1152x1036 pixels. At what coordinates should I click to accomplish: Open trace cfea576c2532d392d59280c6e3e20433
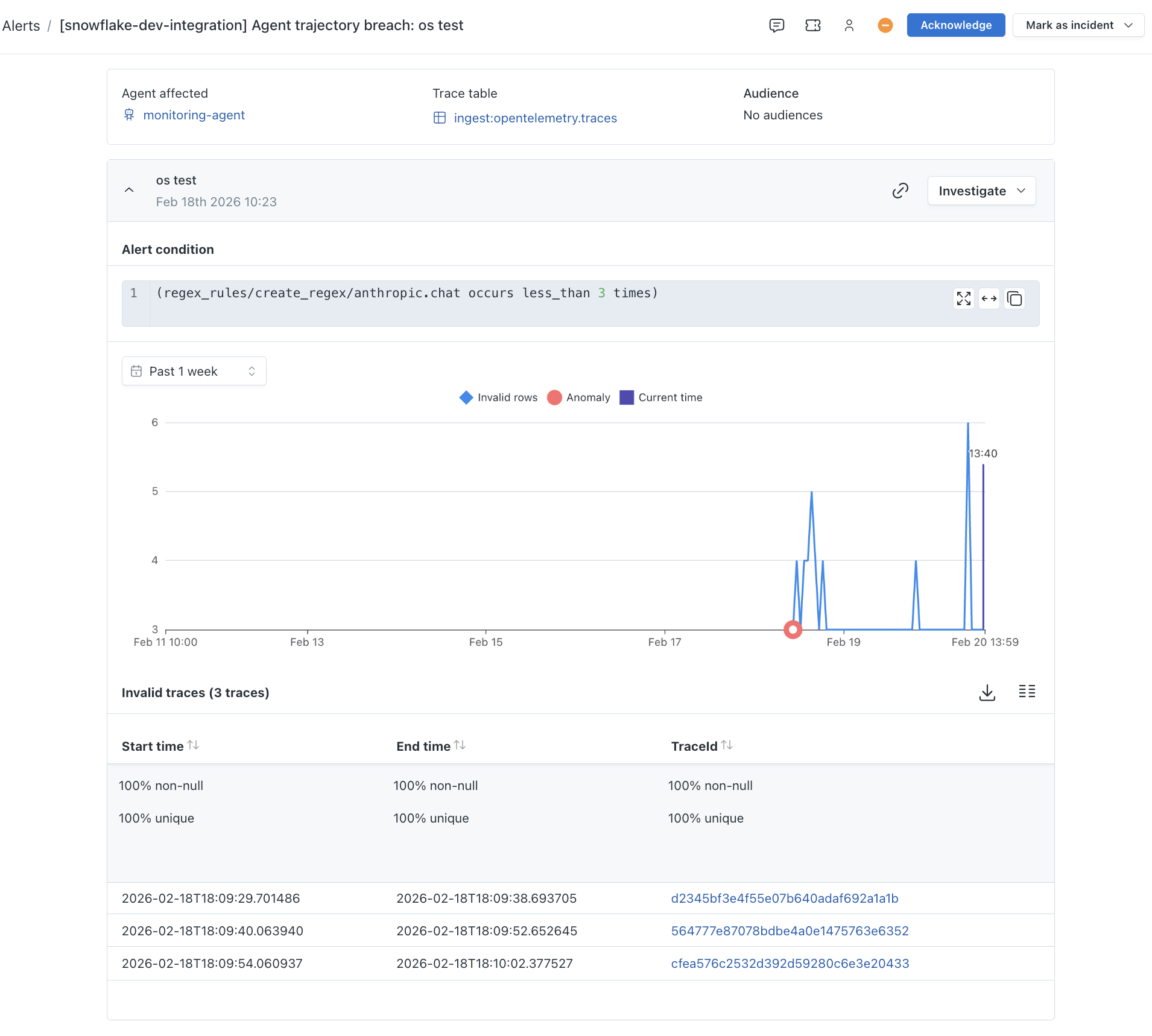tap(790, 964)
